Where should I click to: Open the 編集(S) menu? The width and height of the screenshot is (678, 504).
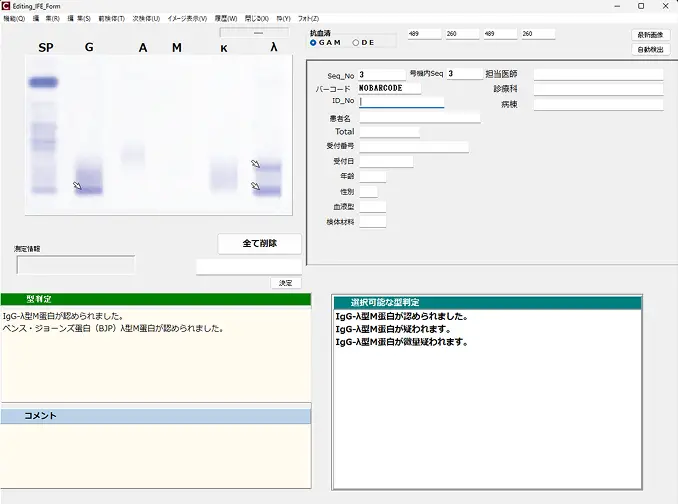pos(79,19)
